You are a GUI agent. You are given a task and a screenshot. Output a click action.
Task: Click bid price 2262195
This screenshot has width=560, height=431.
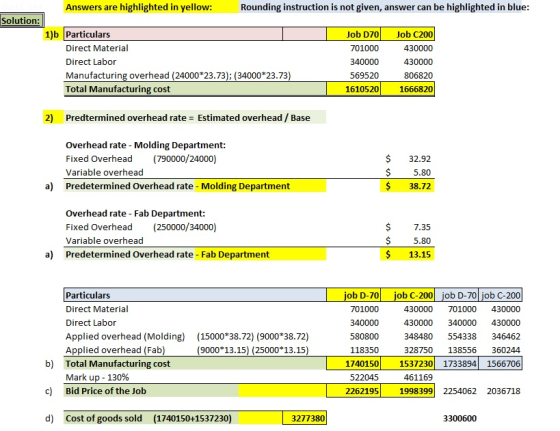point(354,391)
